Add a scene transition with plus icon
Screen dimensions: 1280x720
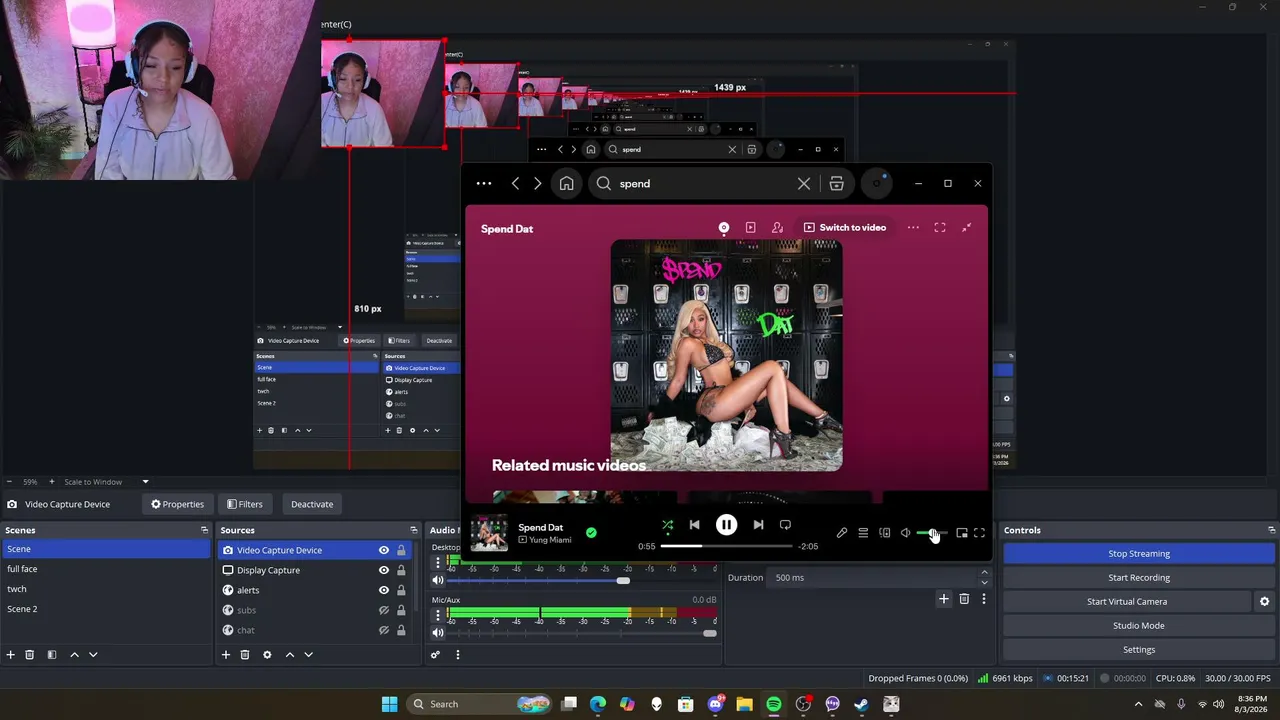(x=943, y=599)
